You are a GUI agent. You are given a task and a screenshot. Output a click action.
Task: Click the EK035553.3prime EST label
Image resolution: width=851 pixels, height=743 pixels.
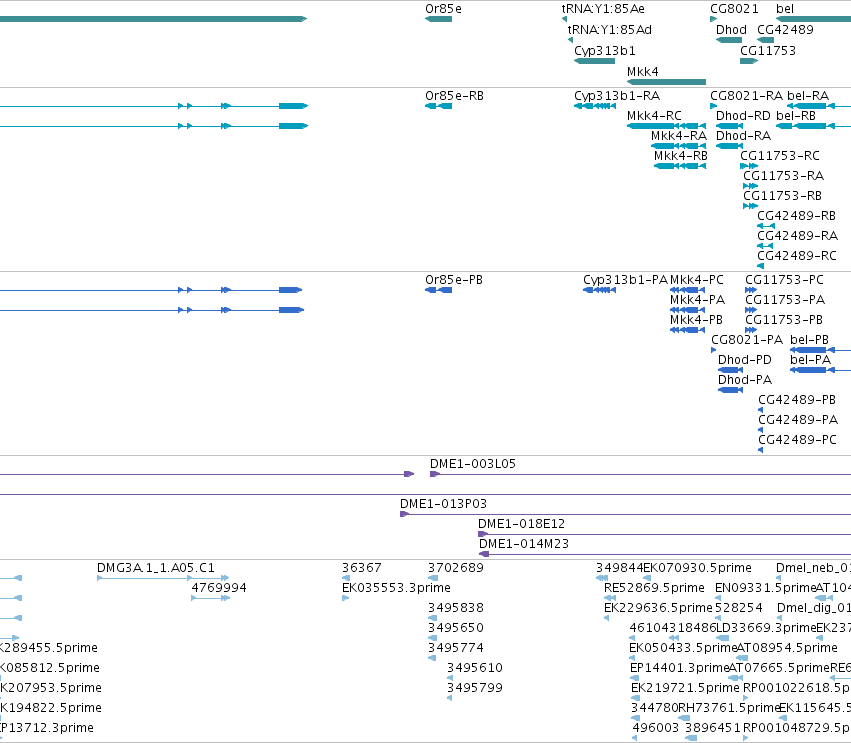[x=396, y=588]
